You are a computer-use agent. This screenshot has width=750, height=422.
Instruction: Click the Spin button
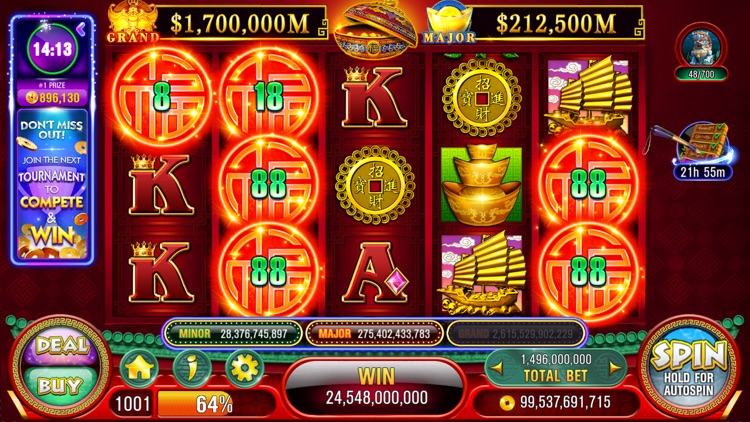(x=689, y=367)
